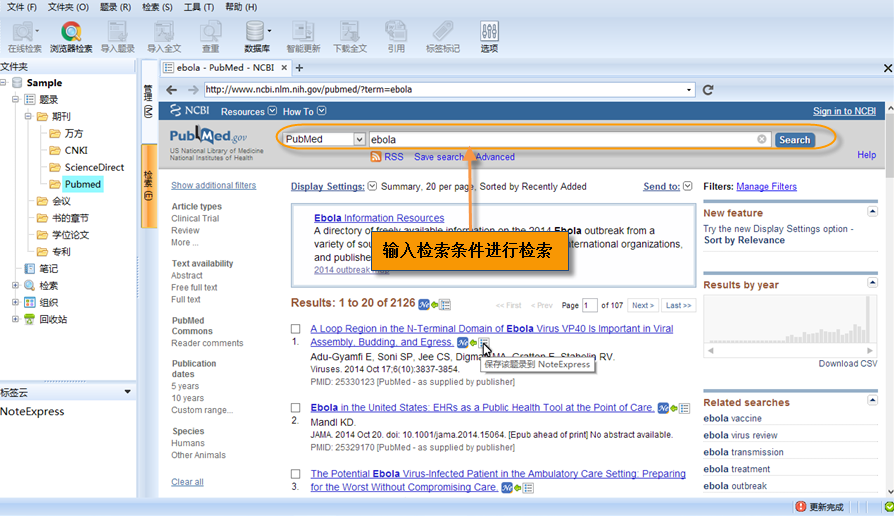Click Sign in to NCBI
This screenshot has width=894, height=516.
pyautogui.click(x=844, y=111)
